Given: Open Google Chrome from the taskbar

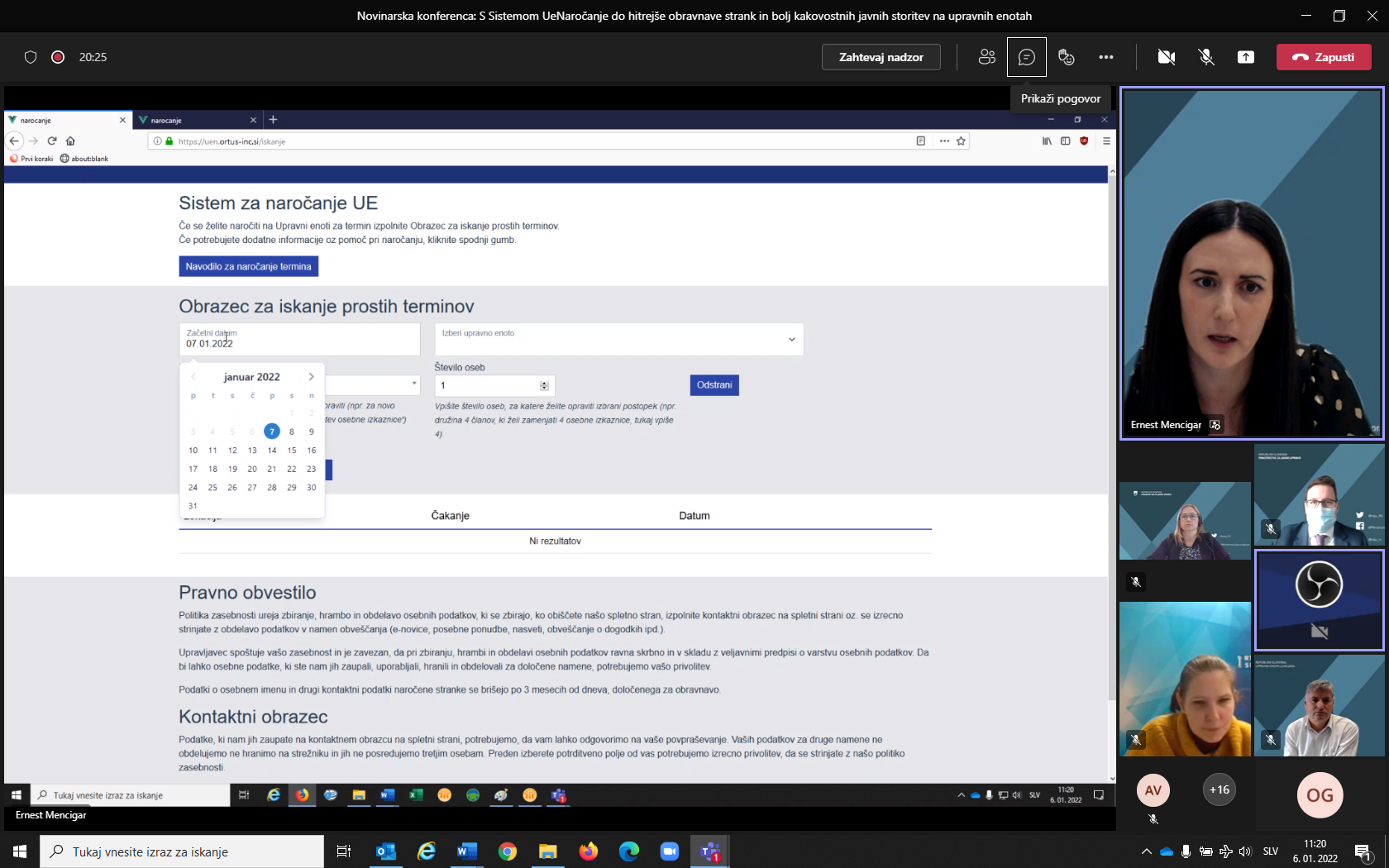Looking at the screenshot, I should 508,851.
